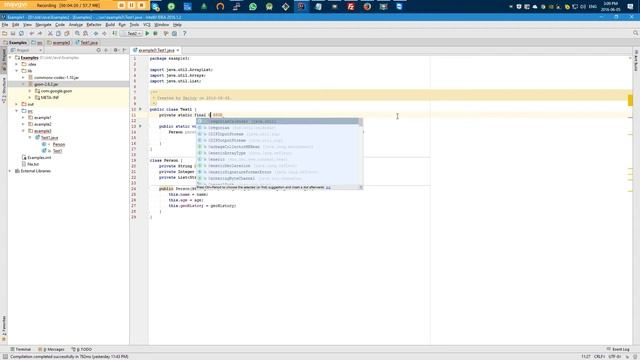This screenshot has width=640, height=360.
Task: Click src in the navigation breadcrumb
Action: click(x=37, y=42)
